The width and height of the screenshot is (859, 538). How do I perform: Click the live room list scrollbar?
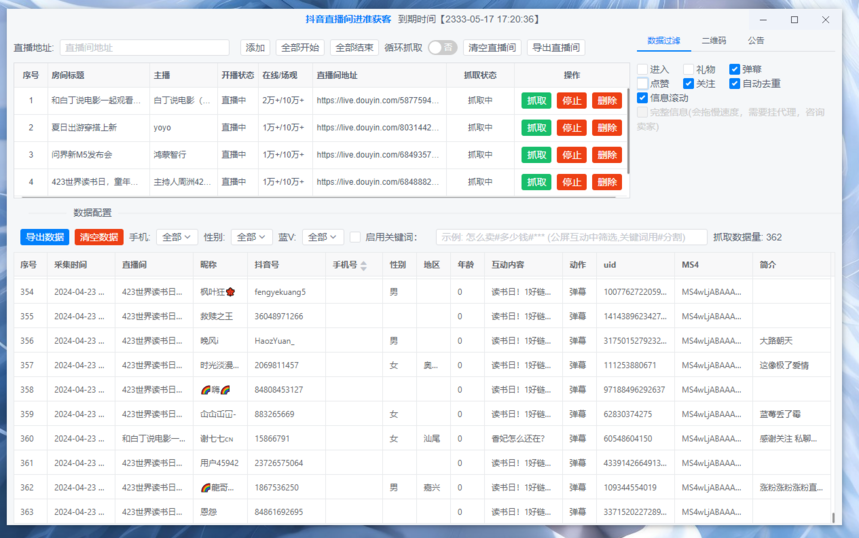click(x=628, y=131)
